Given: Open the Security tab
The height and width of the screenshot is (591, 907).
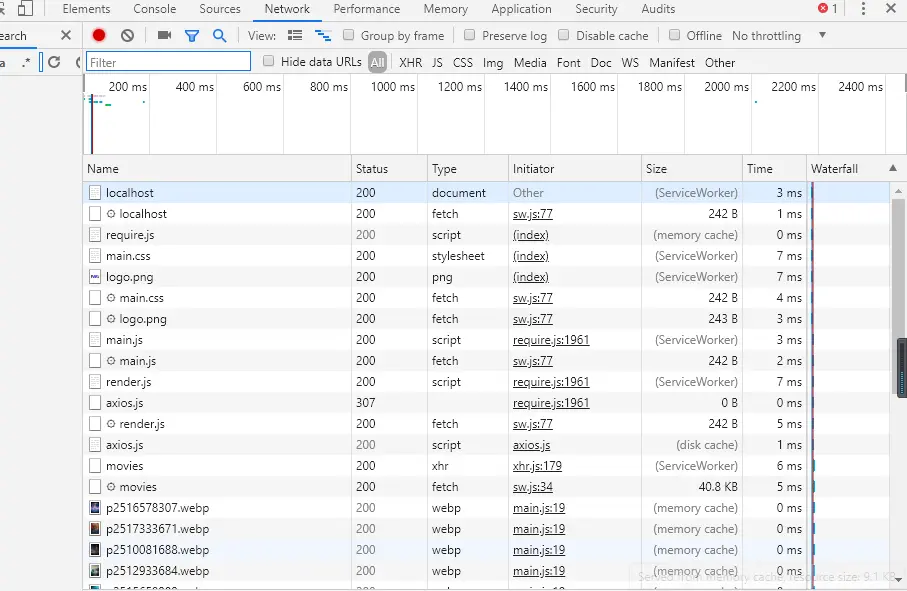Looking at the screenshot, I should click(x=596, y=9).
